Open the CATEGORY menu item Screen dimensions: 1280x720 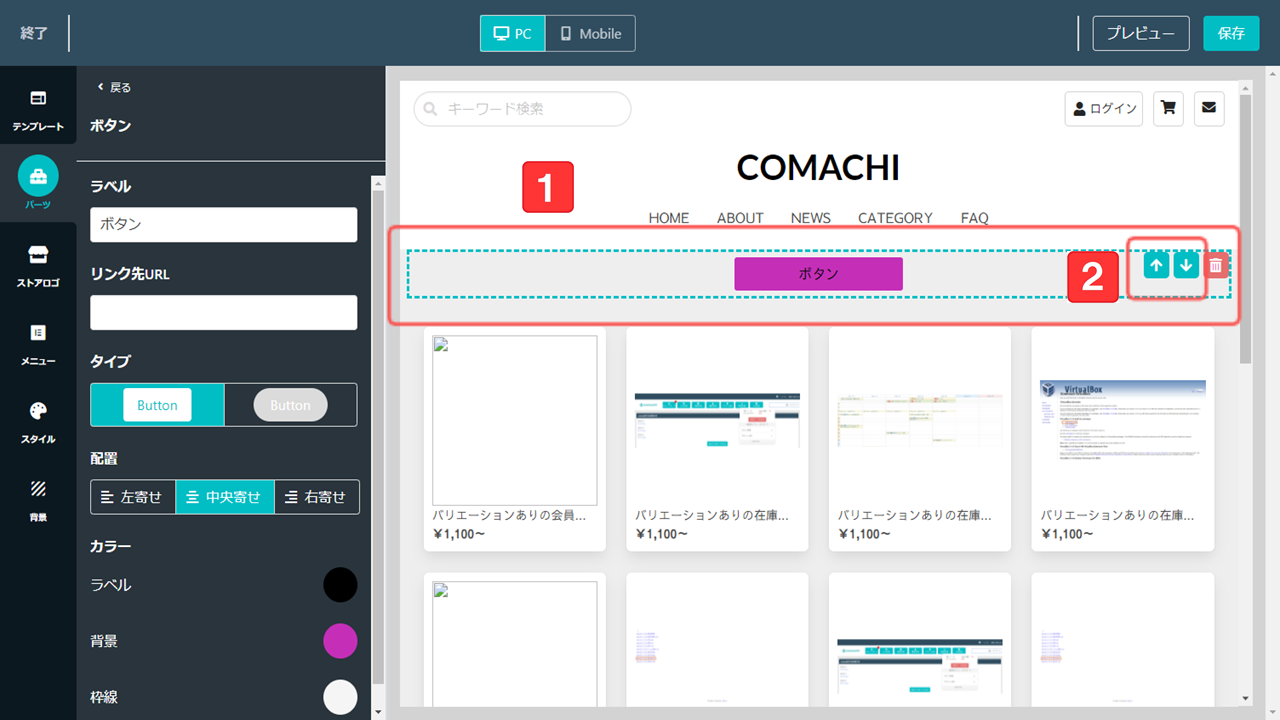coord(895,217)
